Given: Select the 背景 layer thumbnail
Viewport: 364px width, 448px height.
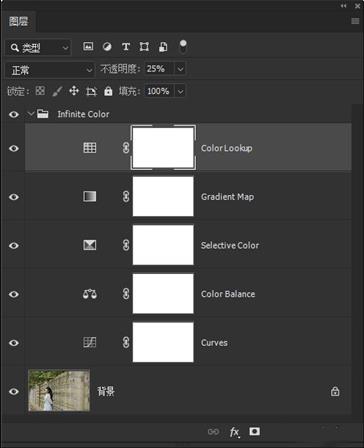Looking at the screenshot, I should click(x=59, y=390).
